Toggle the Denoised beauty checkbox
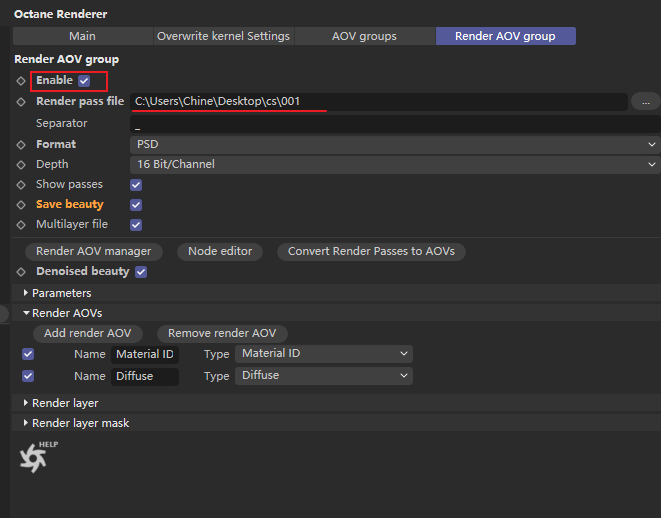This screenshot has width=661, height=518. click(141, 272)
